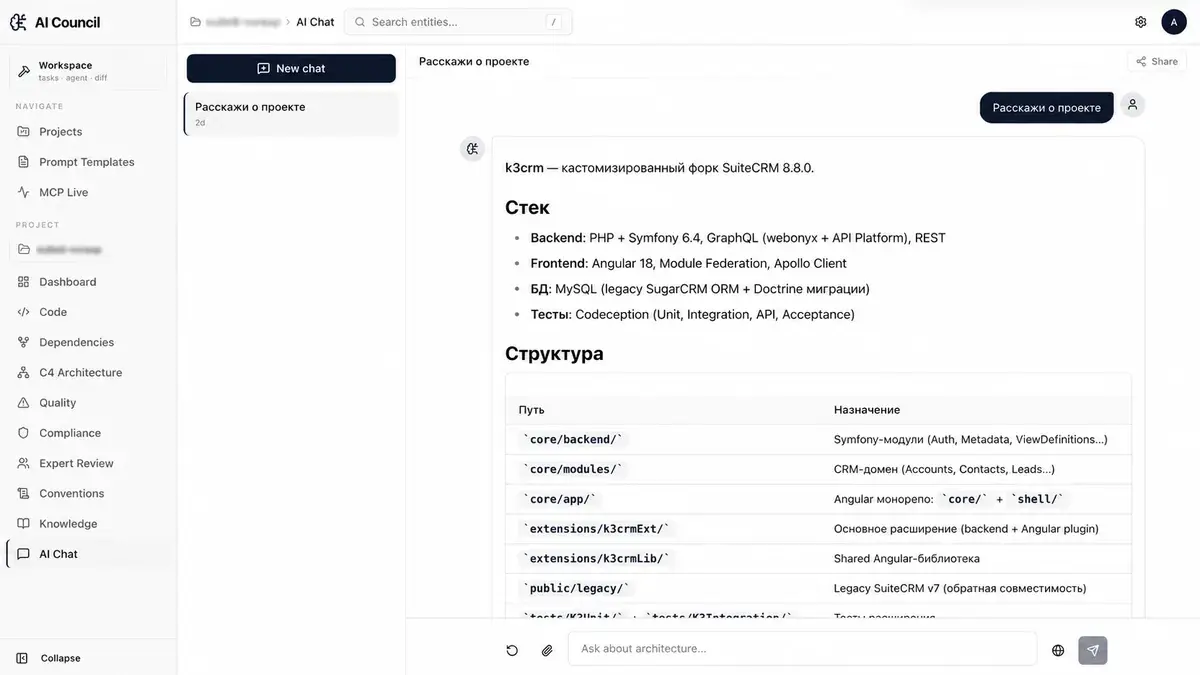The height and width of the screenshot is (675, 1200).
Task: Open Projects folder icon in sidebar
Action: [24, 132]
